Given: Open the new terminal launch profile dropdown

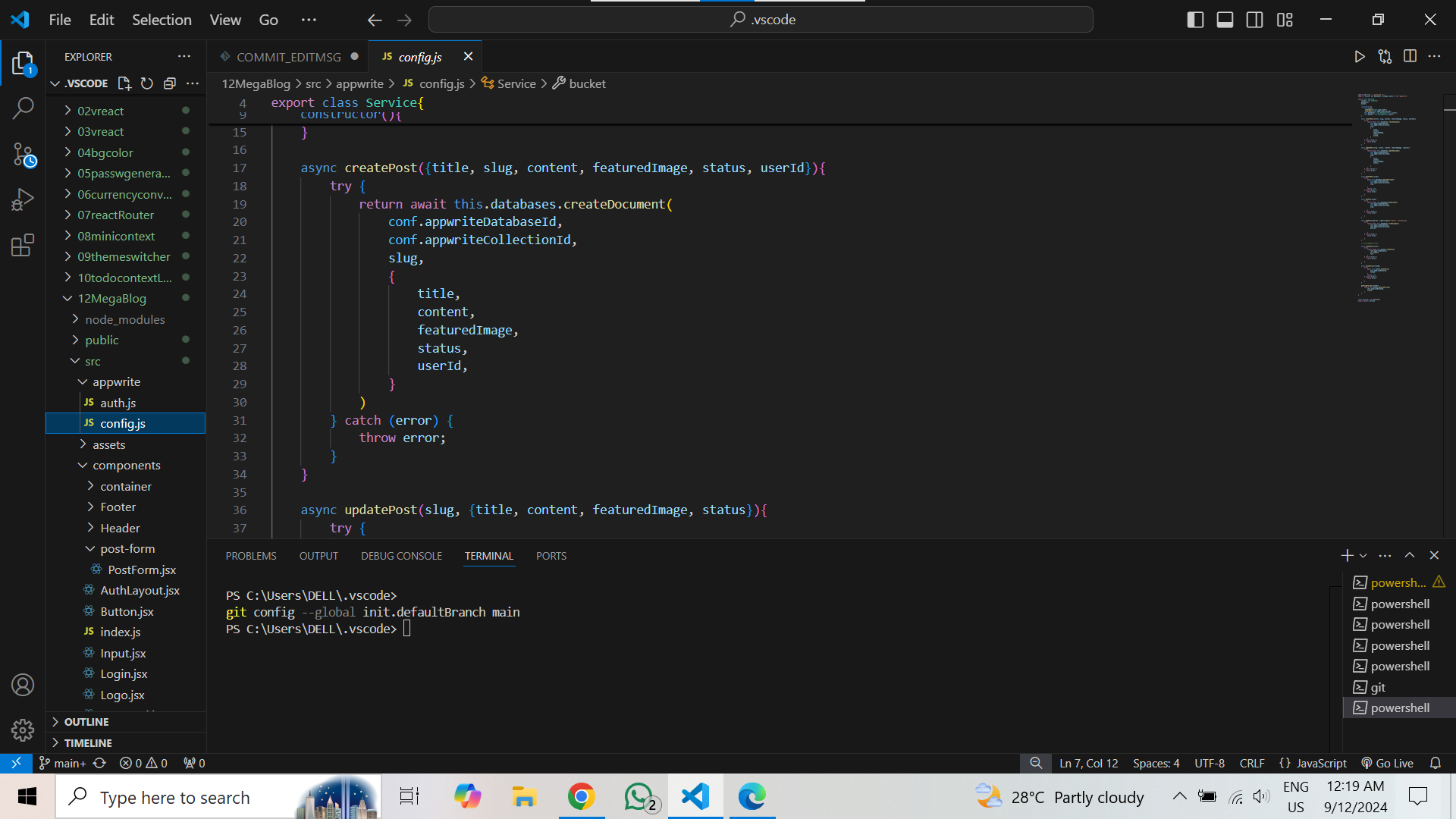Looking at the screenshot, I should [x=1363, y=556].
